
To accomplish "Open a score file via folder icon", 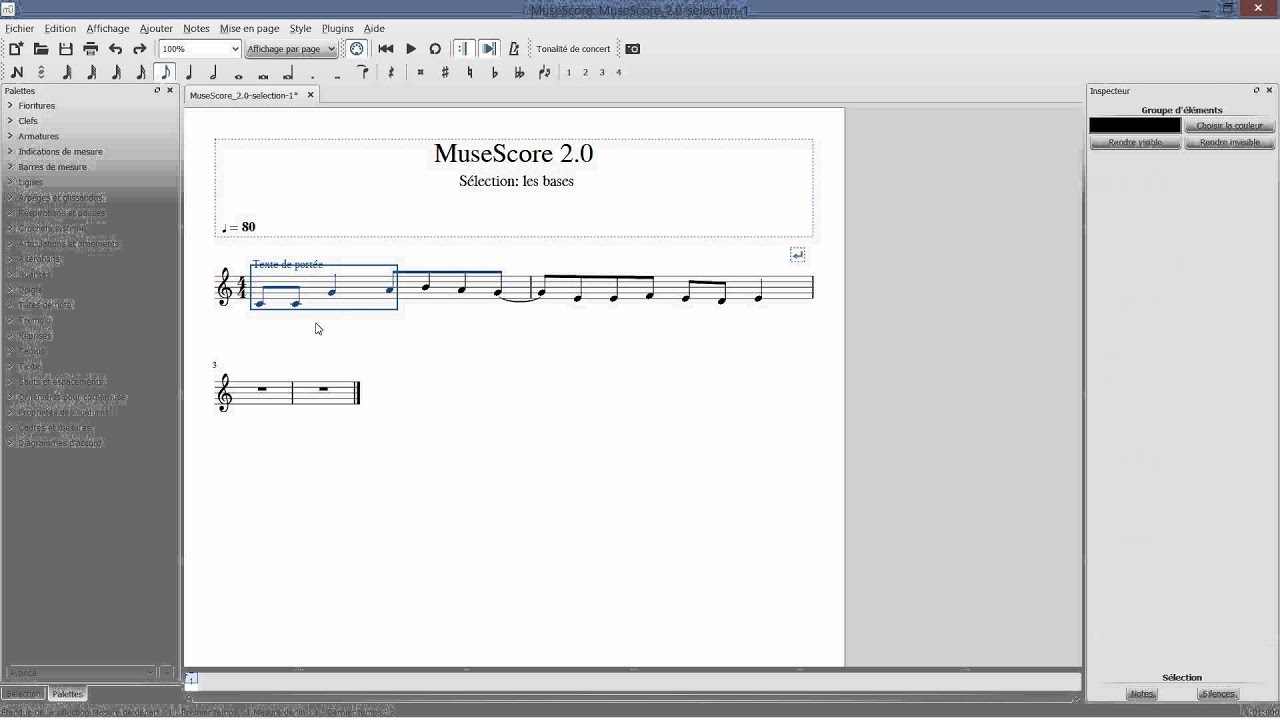I will [x=41, y=49].
